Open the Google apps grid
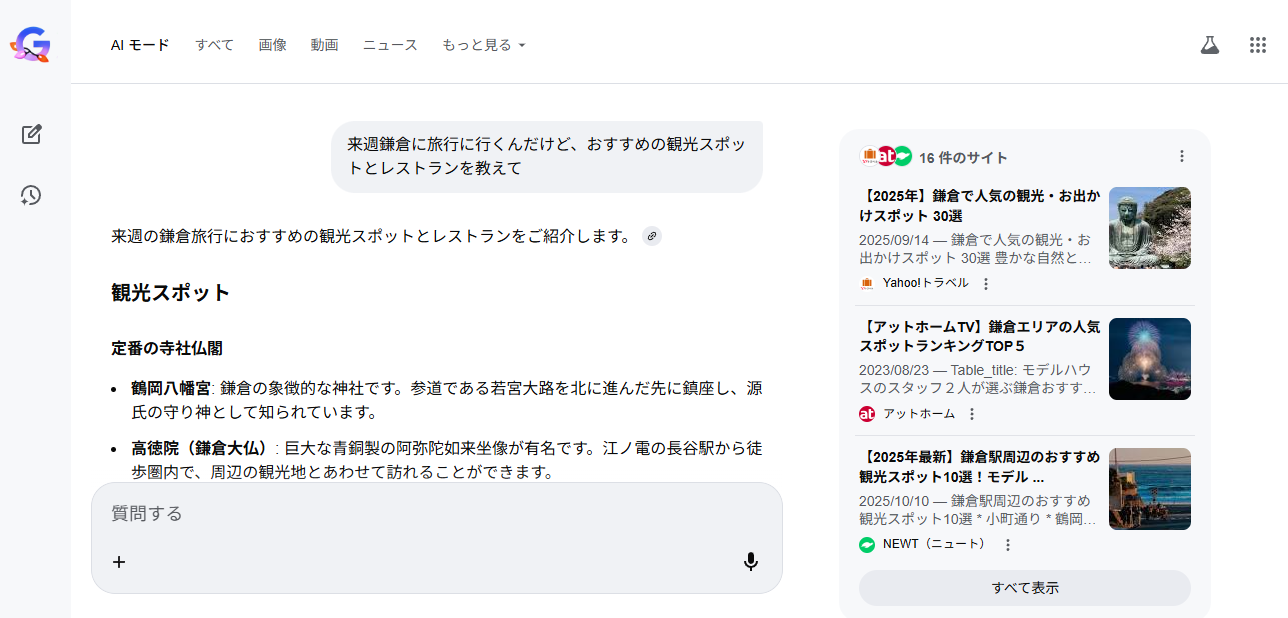This screenshot has height=618, width=1288. click(x=1258, y=45)
